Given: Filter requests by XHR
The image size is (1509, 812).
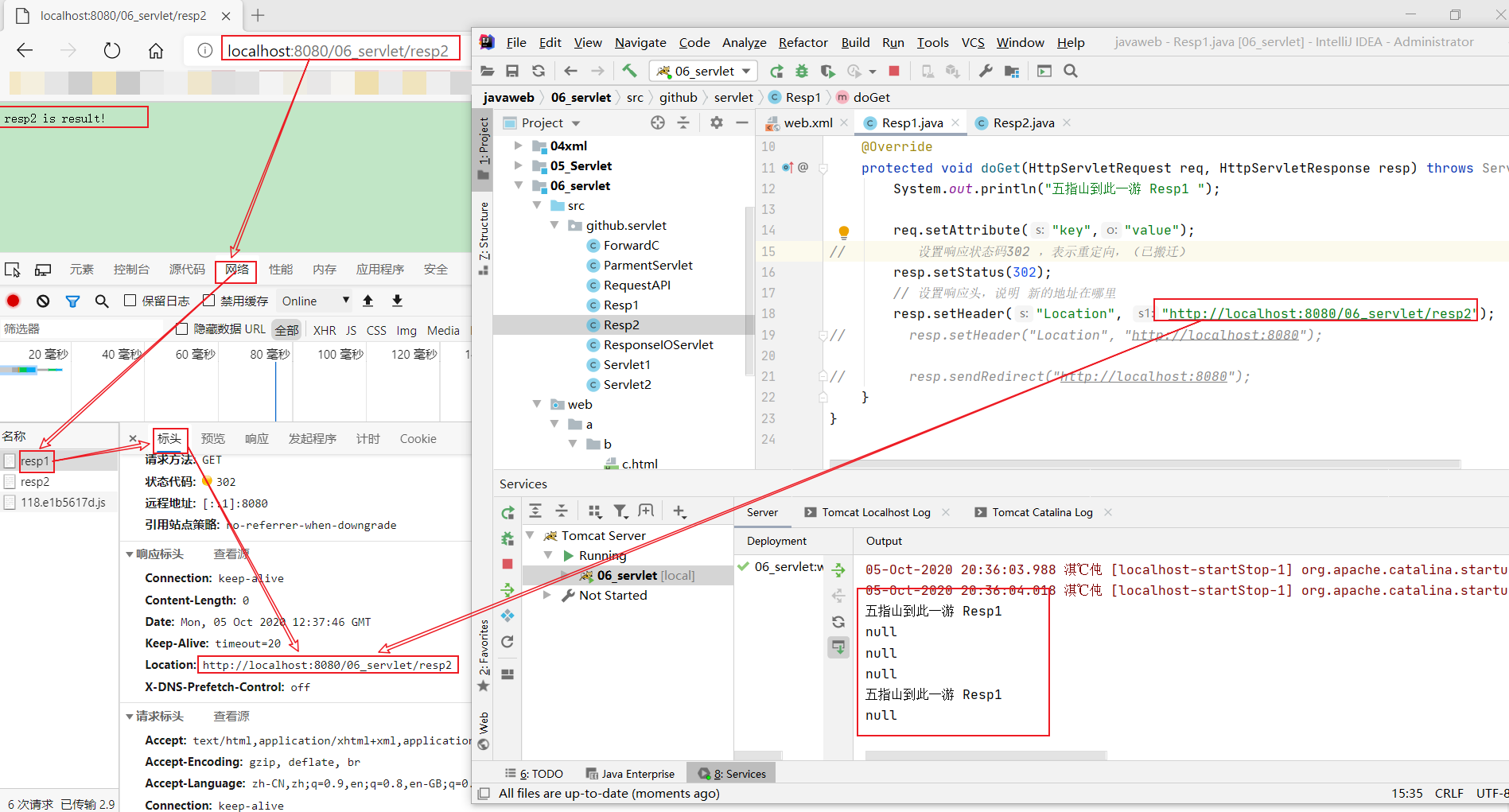Looking at the screenshot, I should point(325,330).
